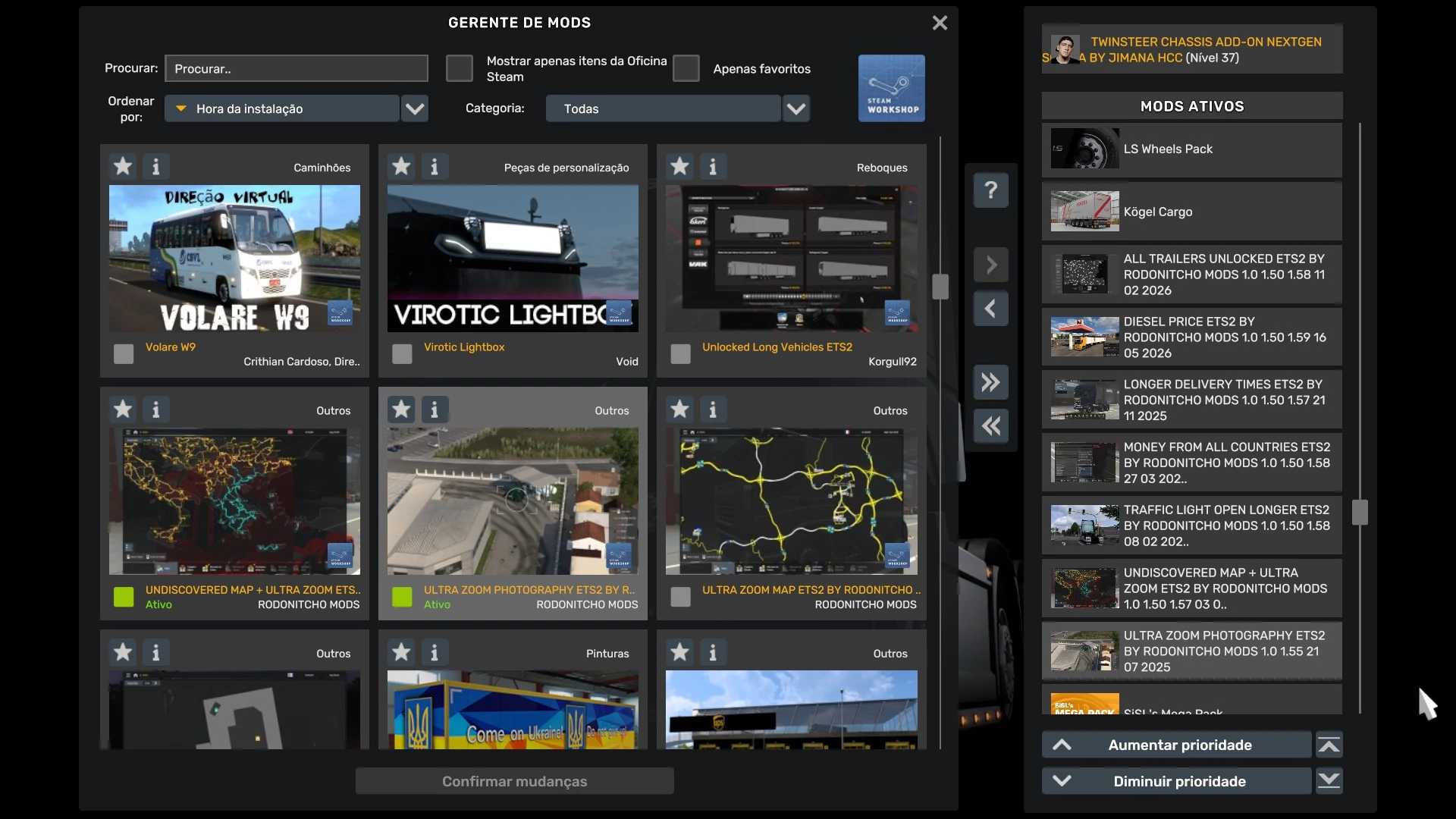Select Money From All Countries active mod

pos(1192,463)
